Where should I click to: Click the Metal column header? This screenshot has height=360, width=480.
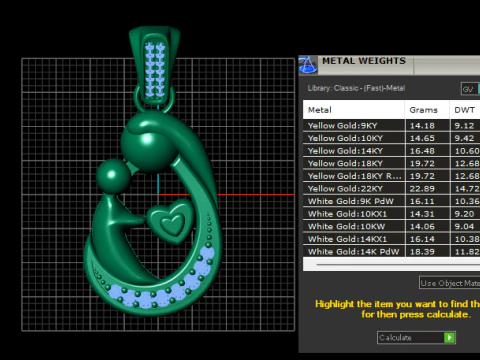(x=354, y=110)
